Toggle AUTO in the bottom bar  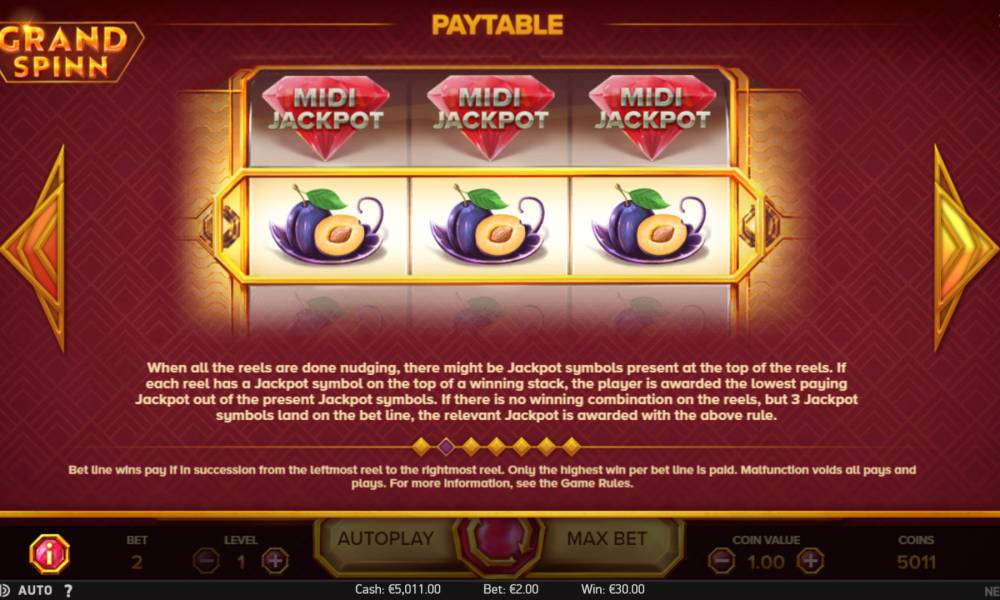pos(35,591)
